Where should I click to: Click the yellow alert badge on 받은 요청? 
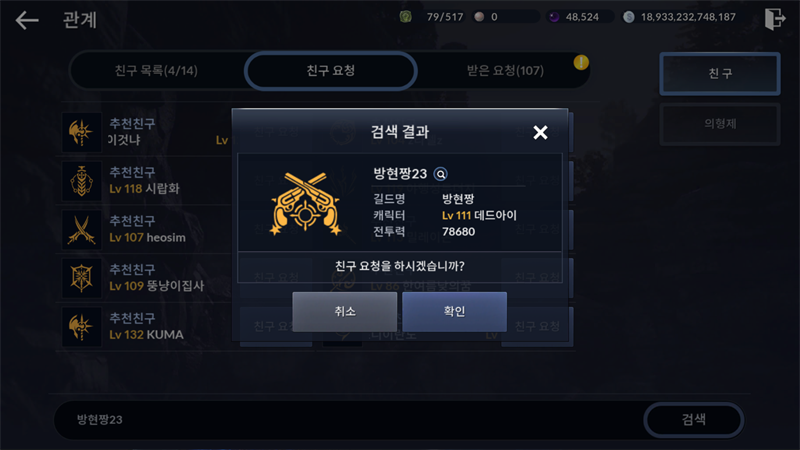pyautogui.click(x=581, y=63)
